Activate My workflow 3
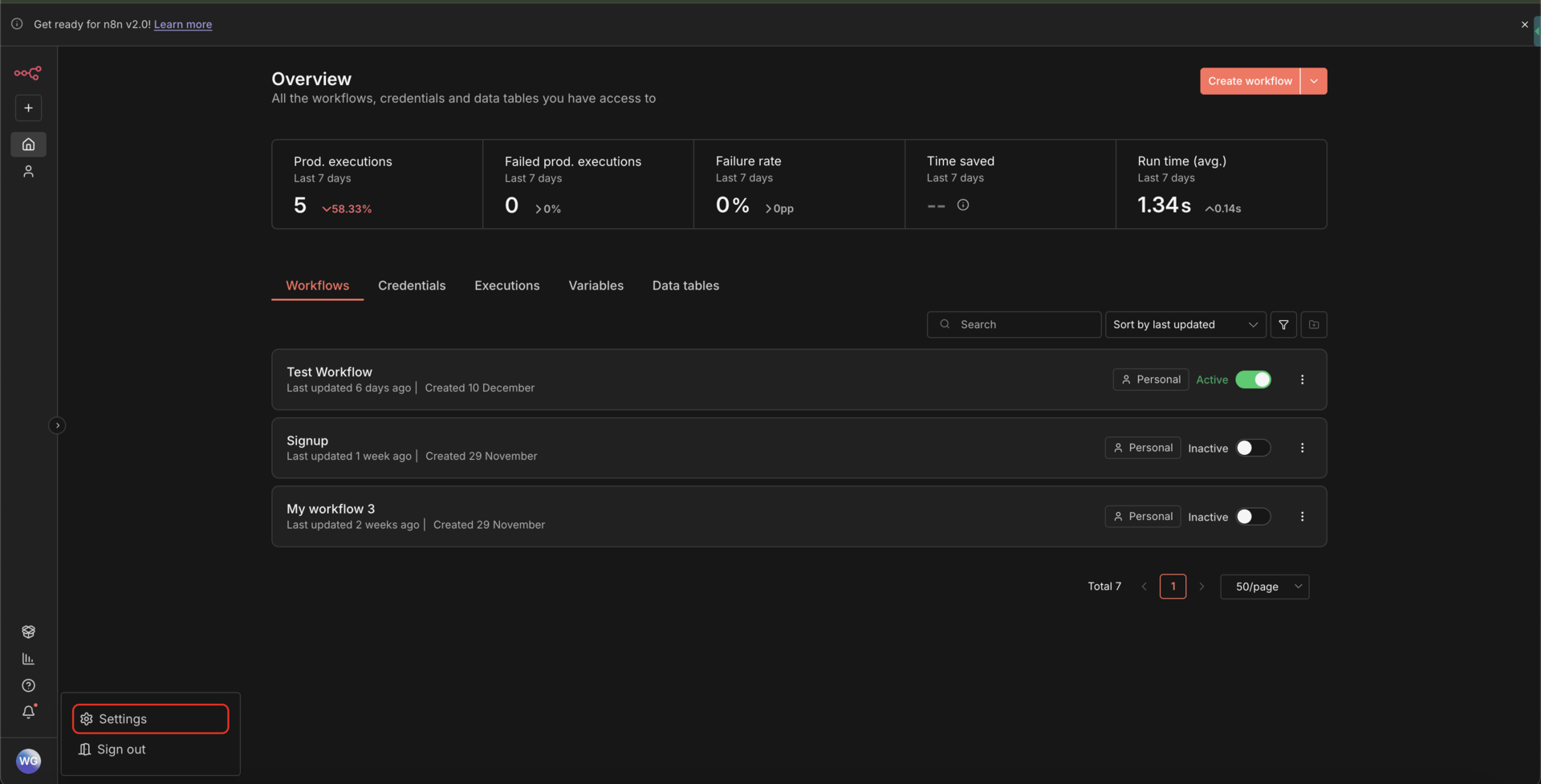Screen dimensions: 1541x784 [1250, 516]
